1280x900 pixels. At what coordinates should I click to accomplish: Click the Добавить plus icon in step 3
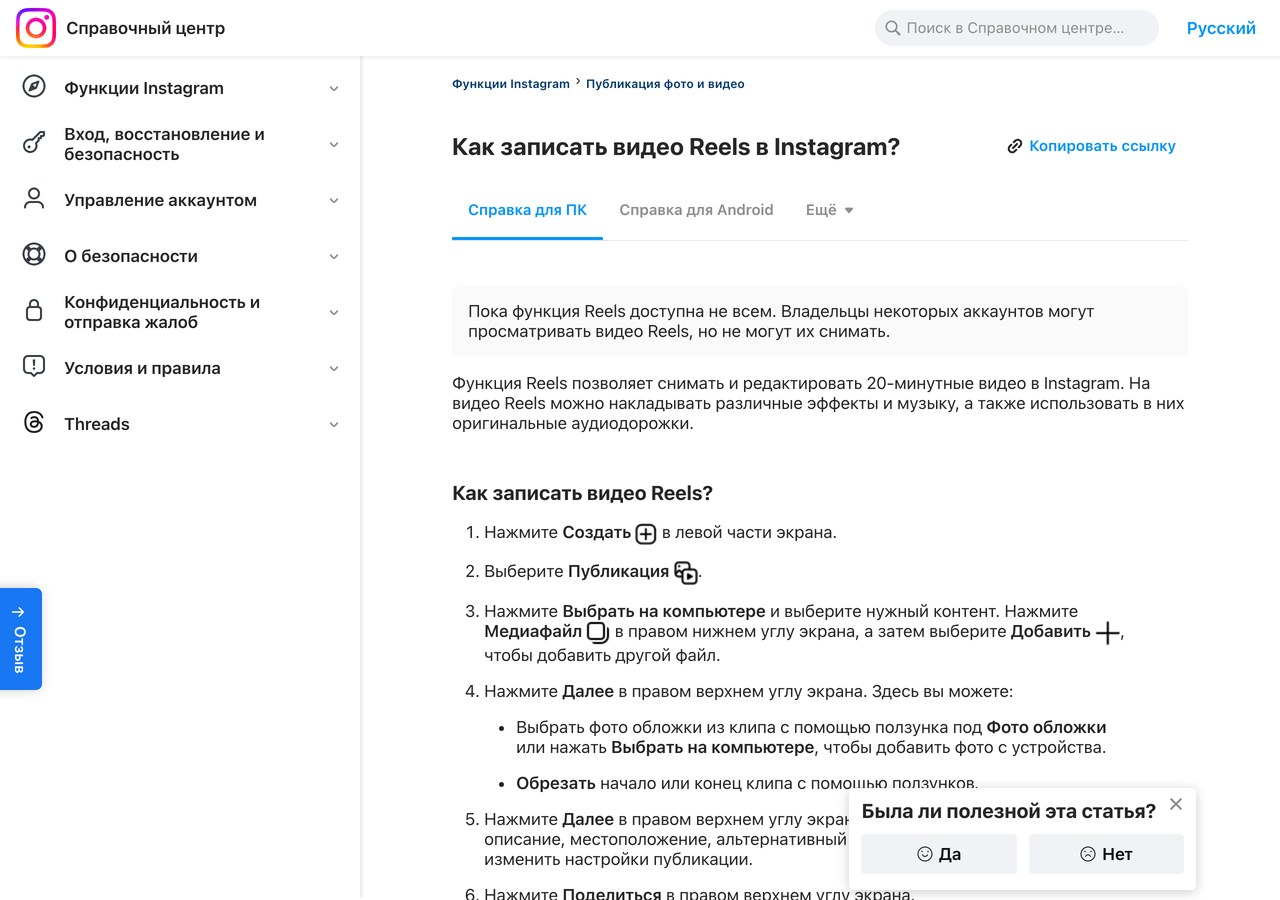click(x=1107, y=633)
